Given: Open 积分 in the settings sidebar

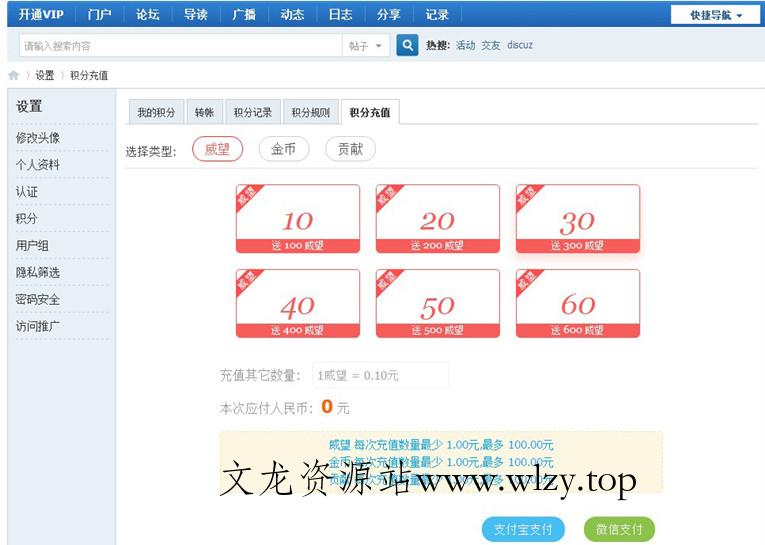Looking at the screenshot, I should (27, 218).
